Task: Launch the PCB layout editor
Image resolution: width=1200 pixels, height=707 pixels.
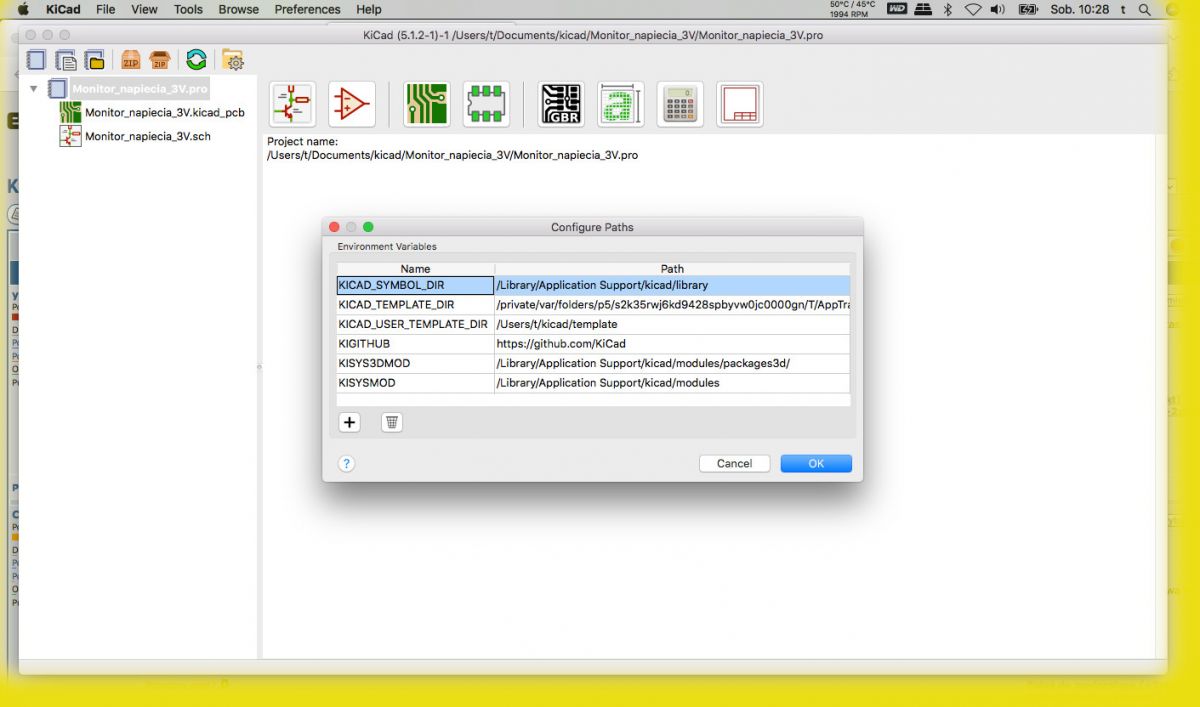Action: click(x=427, y=104)
